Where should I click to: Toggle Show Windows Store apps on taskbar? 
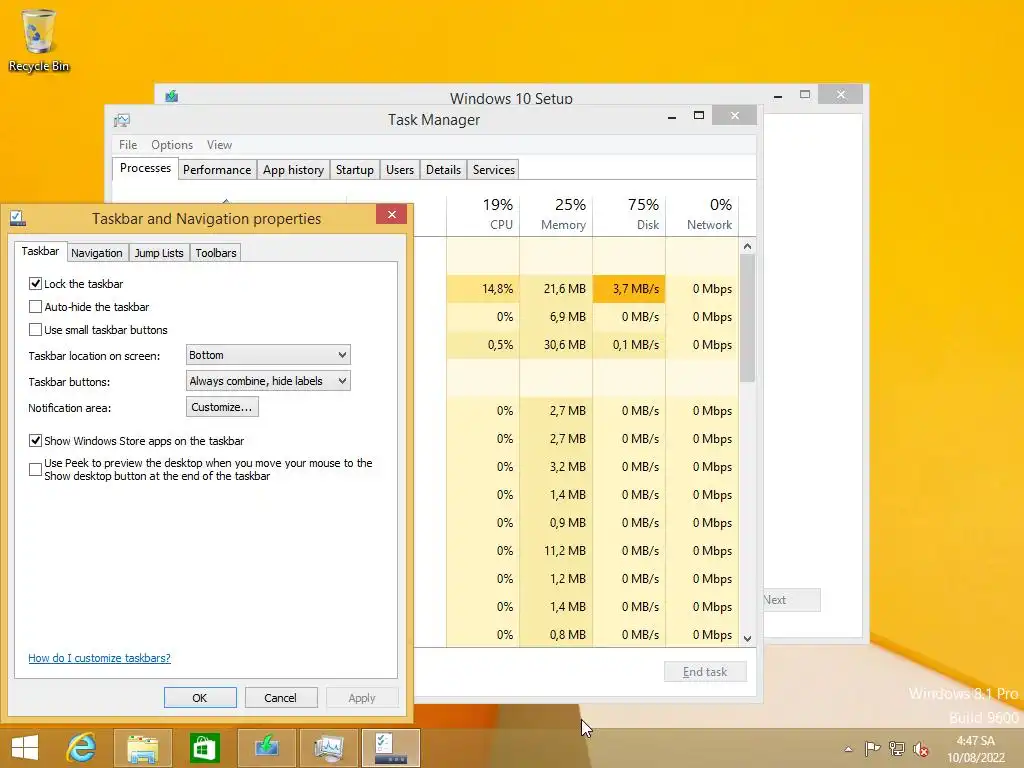click(x=35, y=441)
